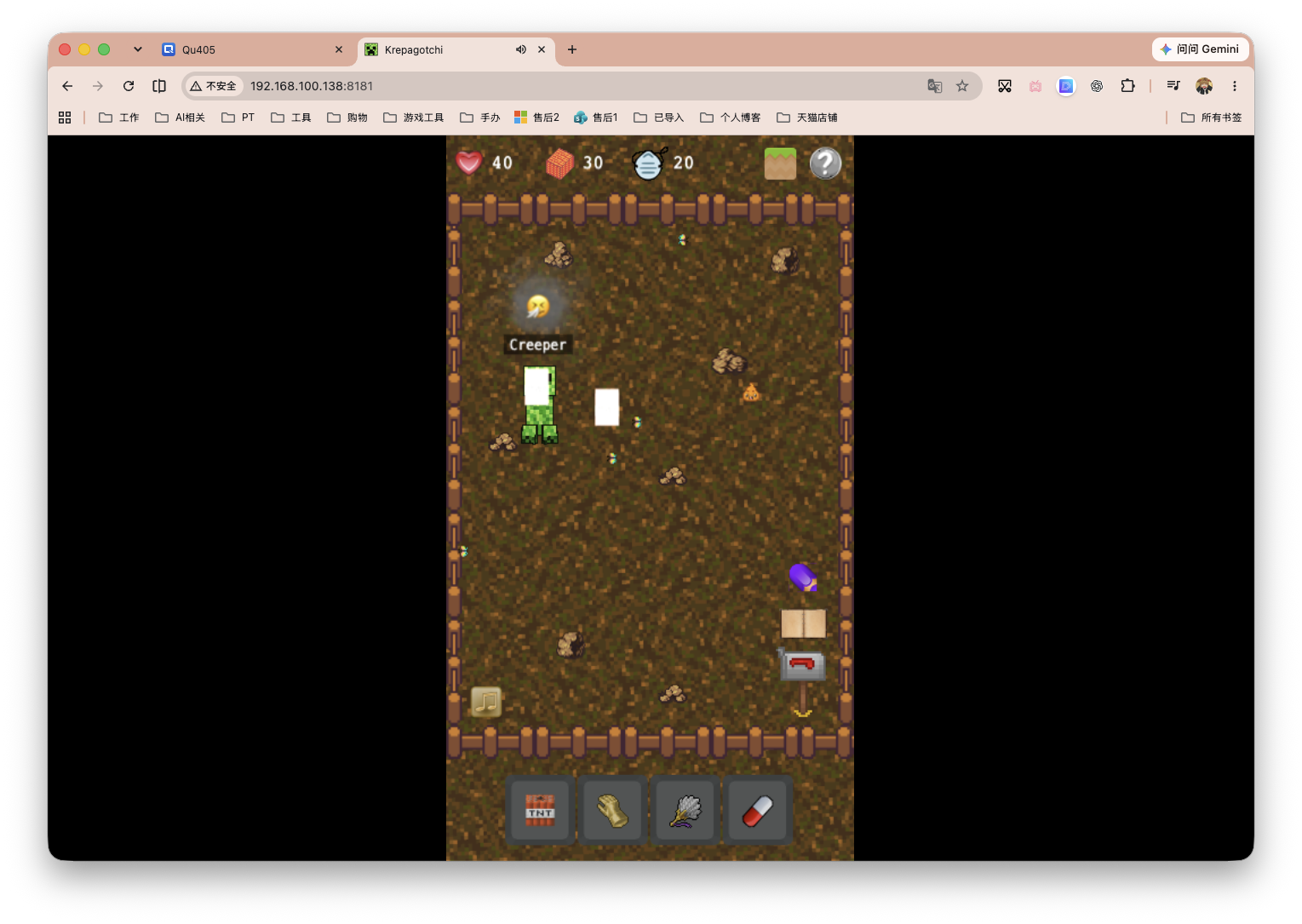This screenshot has height=924, width=1302.
Task: Close the Qu405 tab
Action: pos(339,49)
